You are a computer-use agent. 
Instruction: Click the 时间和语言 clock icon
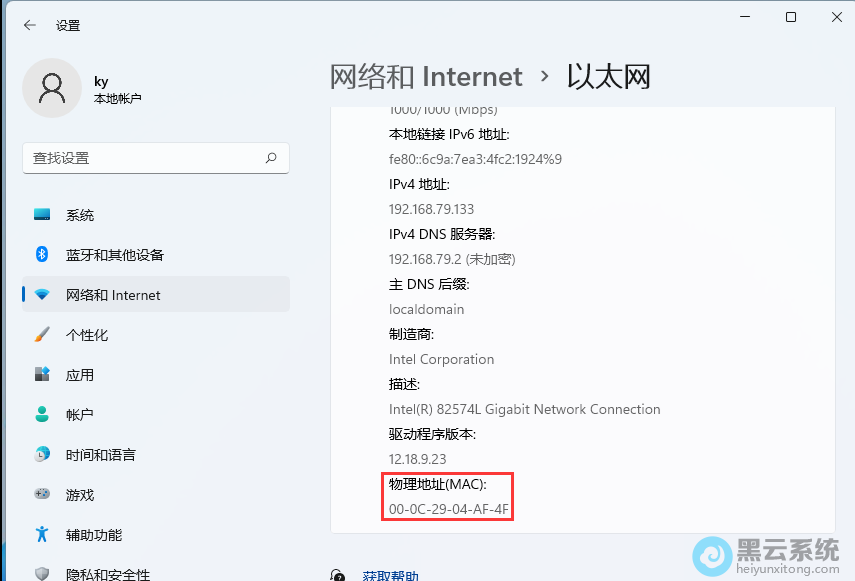(41, 454)
